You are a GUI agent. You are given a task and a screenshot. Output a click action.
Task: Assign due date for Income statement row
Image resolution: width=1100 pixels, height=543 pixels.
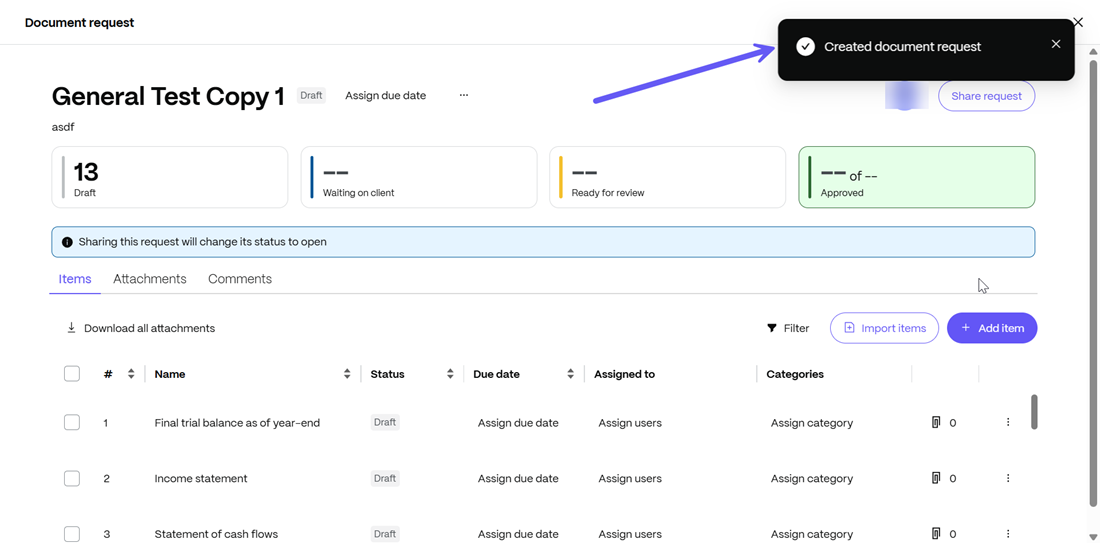click(518, 478)
